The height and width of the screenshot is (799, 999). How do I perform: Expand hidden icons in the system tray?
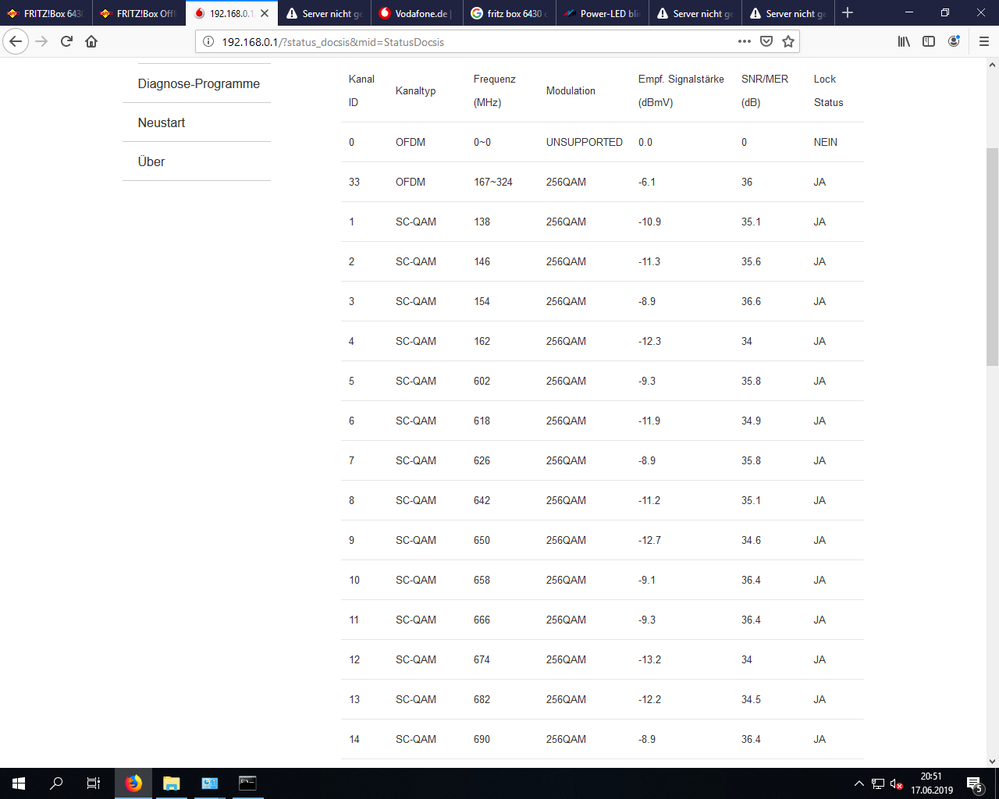pyautogui.click(x=859, y=783)
